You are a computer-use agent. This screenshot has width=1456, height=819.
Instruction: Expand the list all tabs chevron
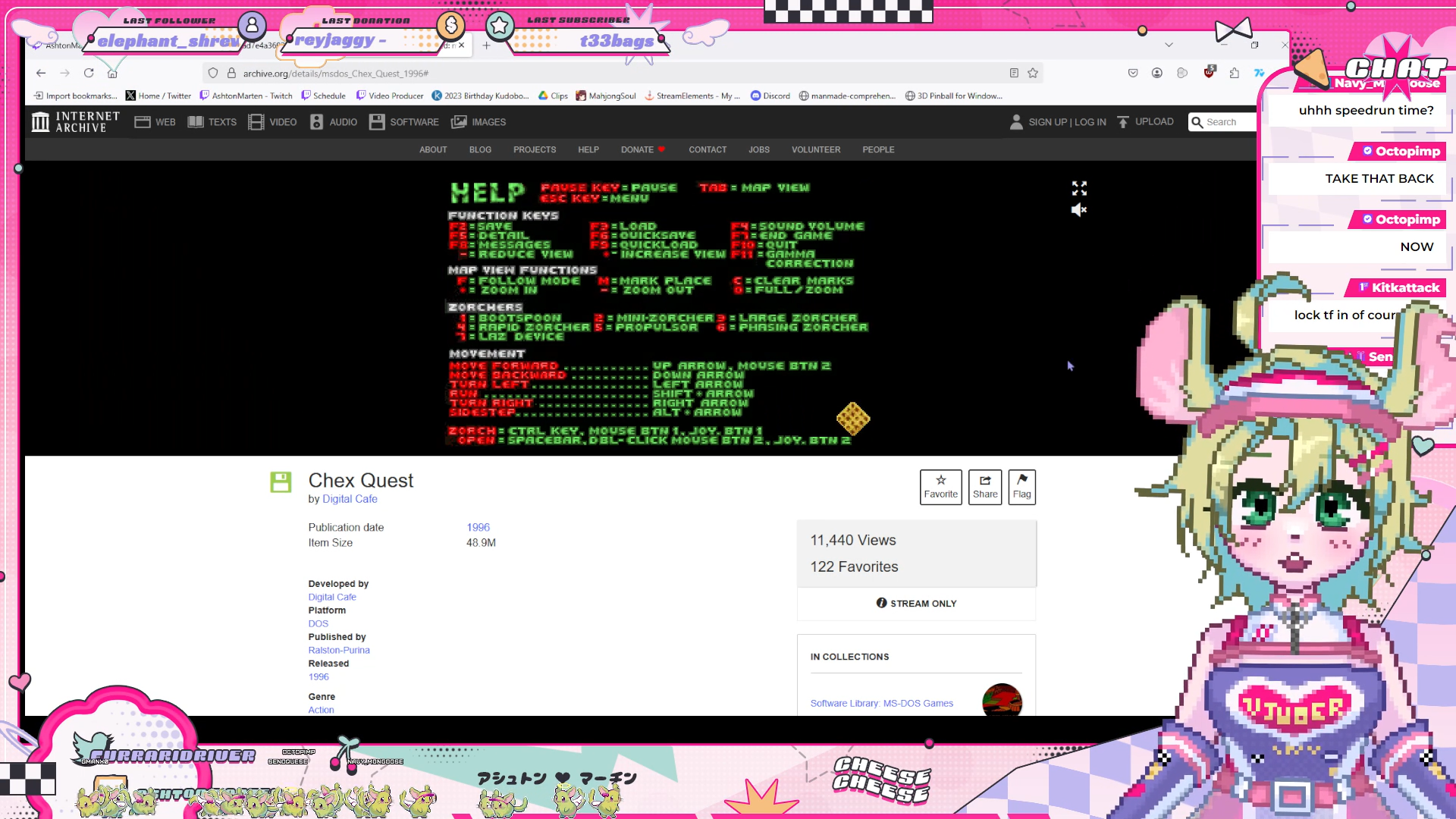point(1169,45)
